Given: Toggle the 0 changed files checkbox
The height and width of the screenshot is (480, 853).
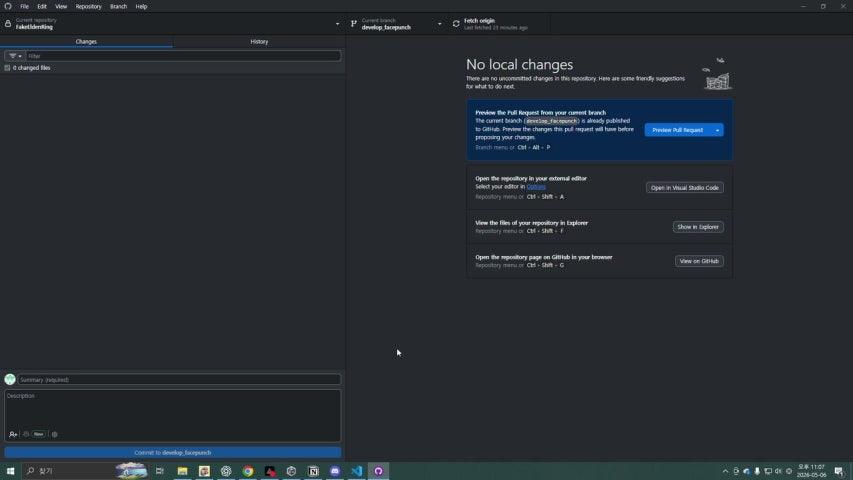Looking at the screenshot, I should pyautogui.click(x=7, y=68).
